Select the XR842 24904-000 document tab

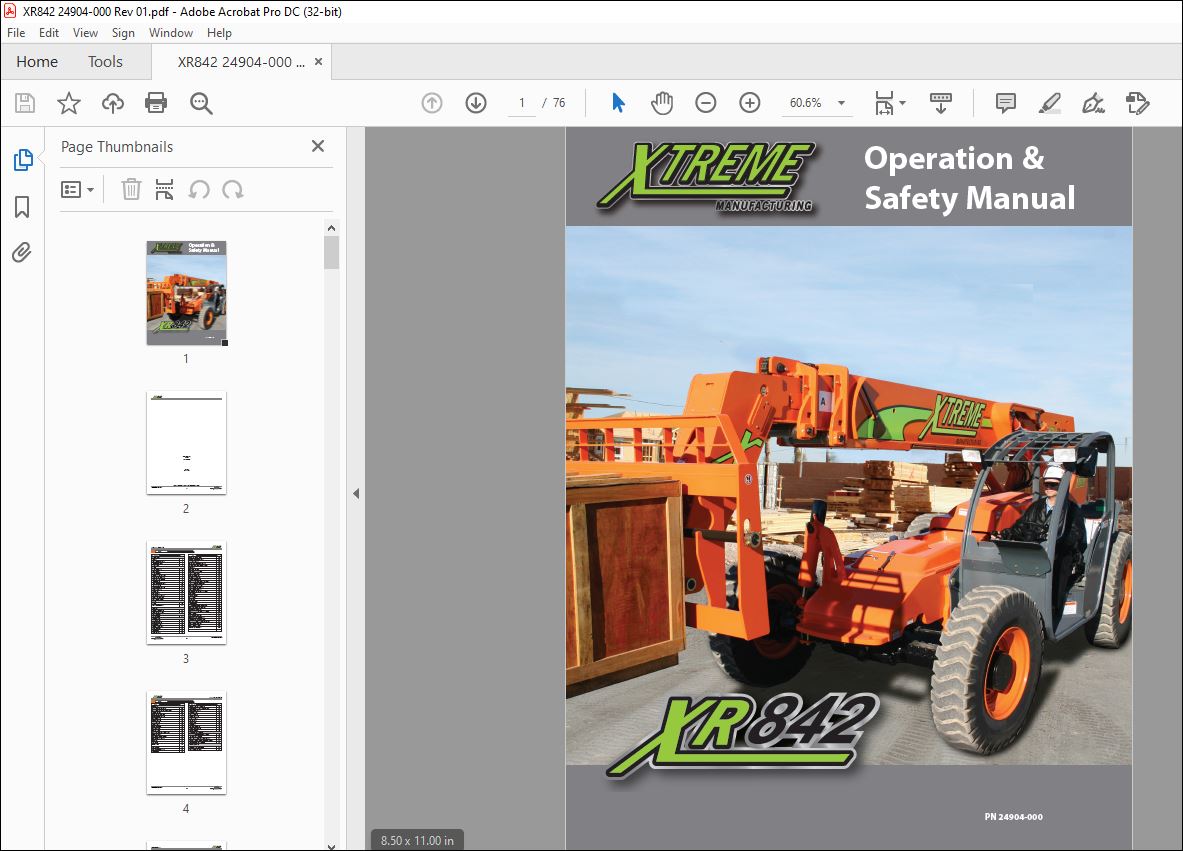241,62
